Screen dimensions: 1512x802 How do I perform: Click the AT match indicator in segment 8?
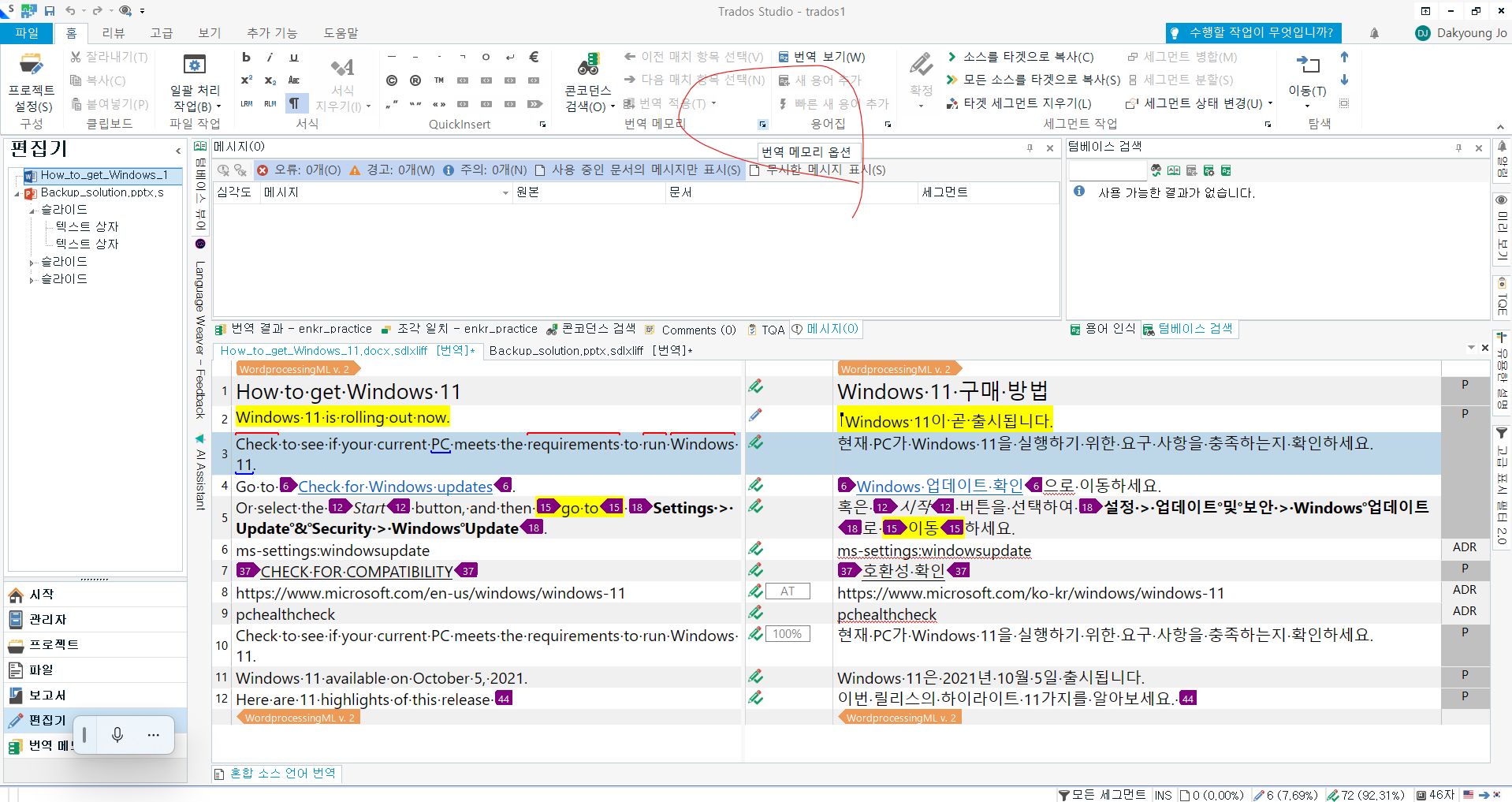pos(788,591)
